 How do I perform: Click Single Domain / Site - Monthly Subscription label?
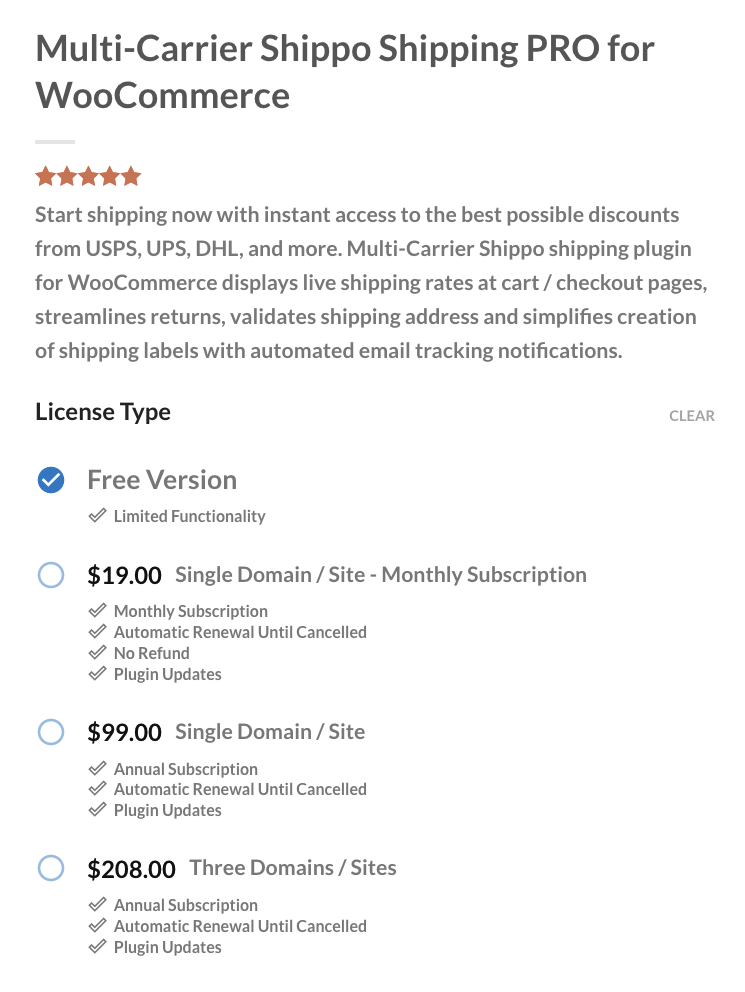[x=381, y=574]
